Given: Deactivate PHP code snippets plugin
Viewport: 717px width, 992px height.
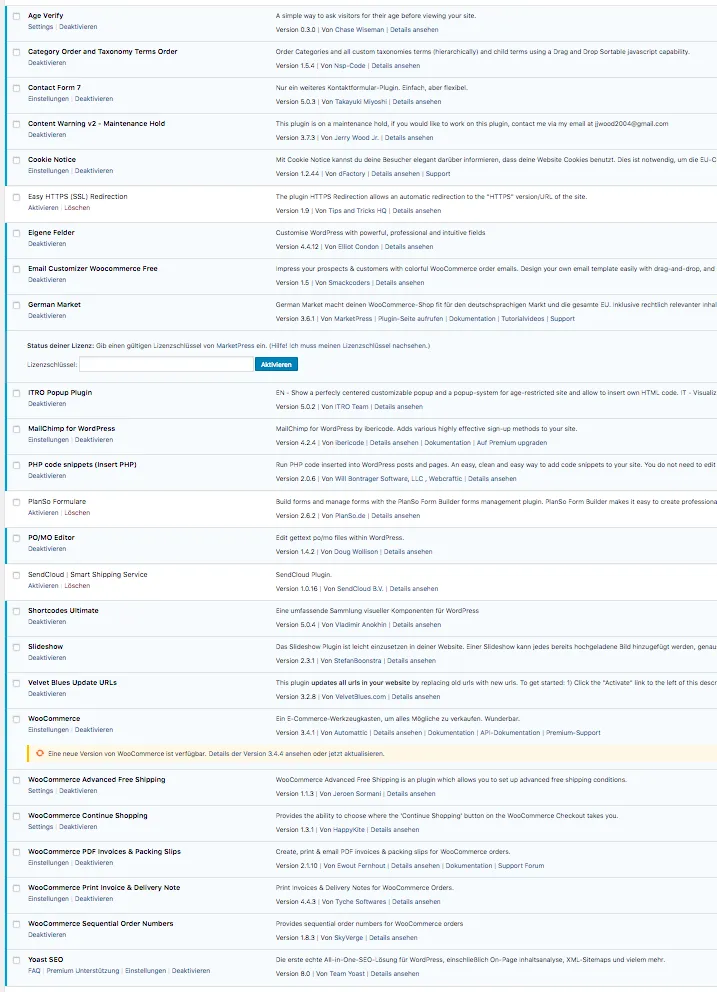Looking at the screenshot, I should coord(47,476).
